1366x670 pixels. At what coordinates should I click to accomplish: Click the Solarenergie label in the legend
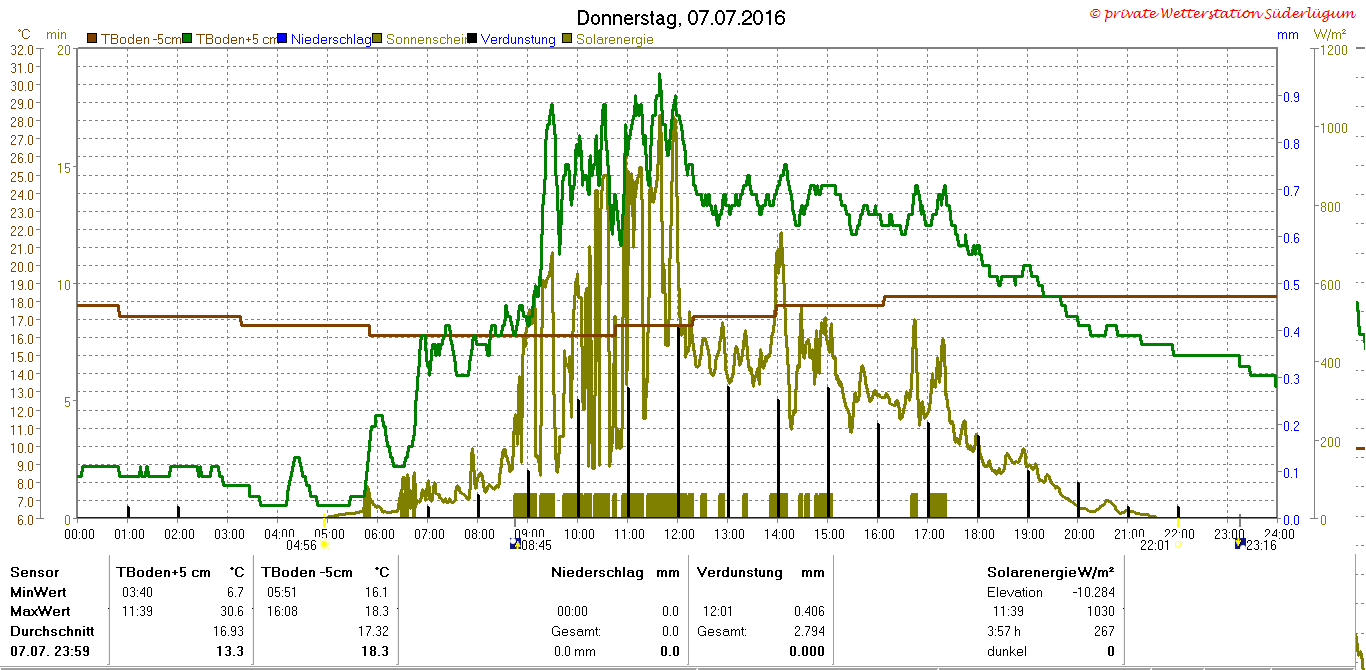point(615,39)
